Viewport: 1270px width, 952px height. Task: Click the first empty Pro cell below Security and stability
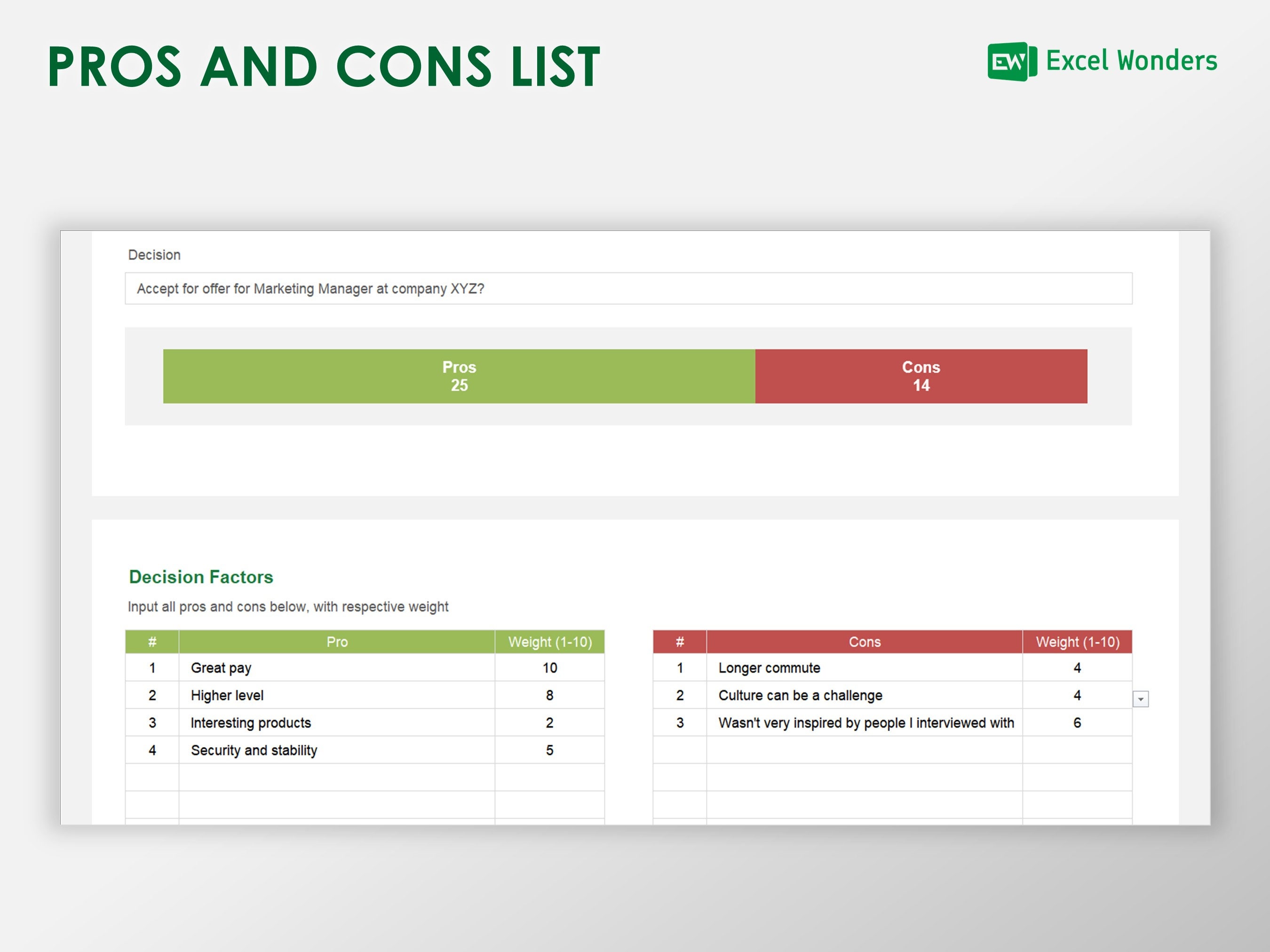click(337, 778)
